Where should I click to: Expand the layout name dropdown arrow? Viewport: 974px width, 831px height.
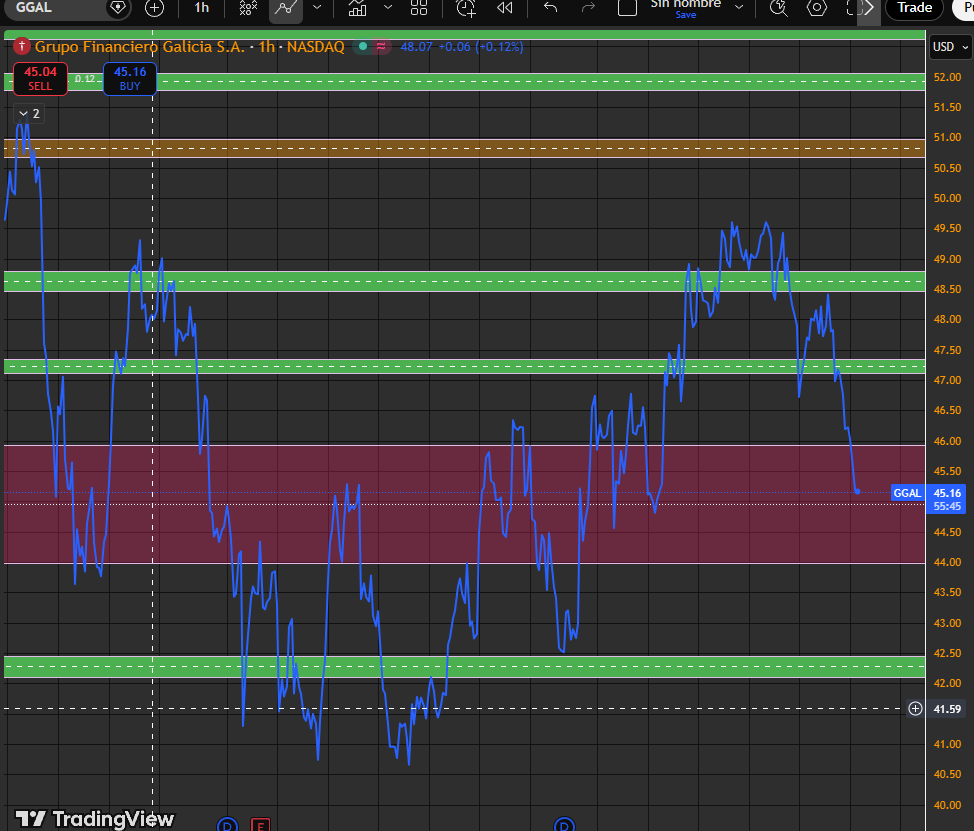pos(739,8)
